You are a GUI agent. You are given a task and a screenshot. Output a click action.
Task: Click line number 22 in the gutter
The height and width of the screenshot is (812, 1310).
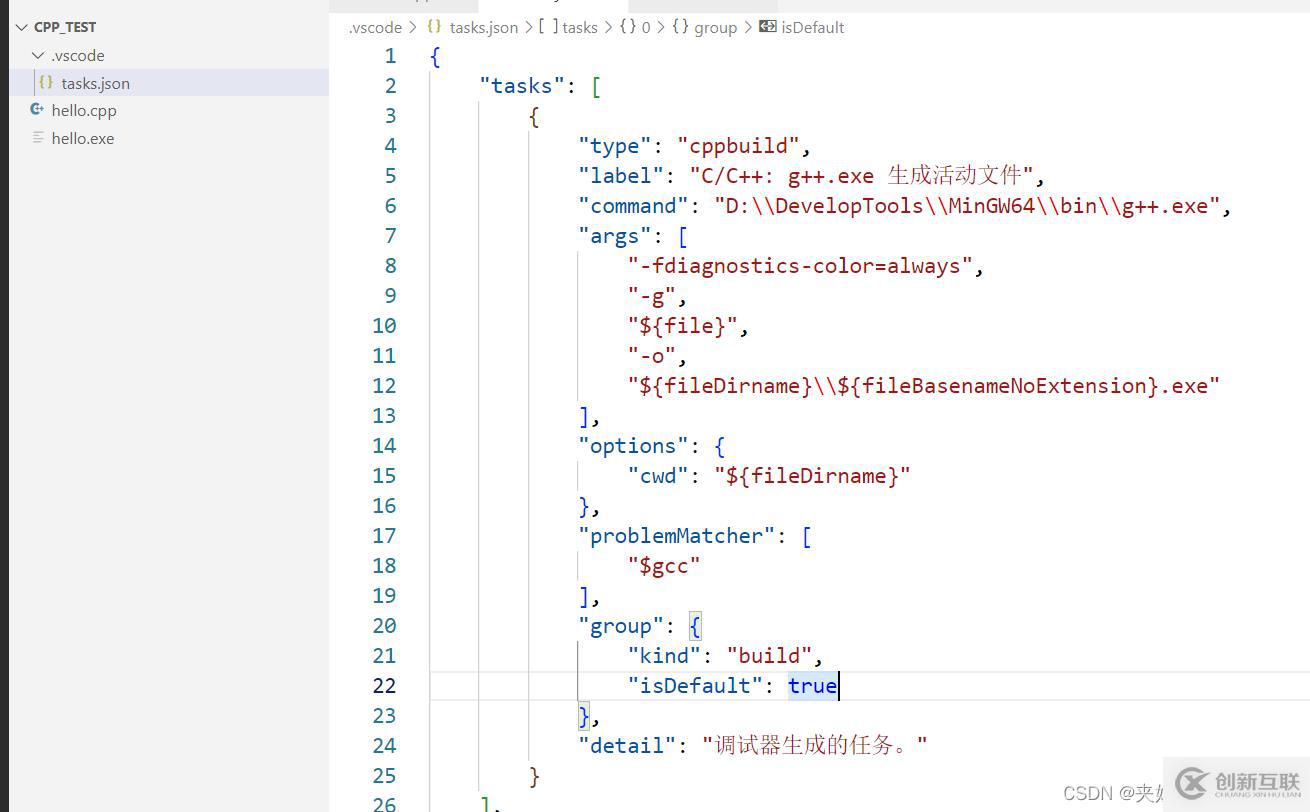tap(384, 686)
